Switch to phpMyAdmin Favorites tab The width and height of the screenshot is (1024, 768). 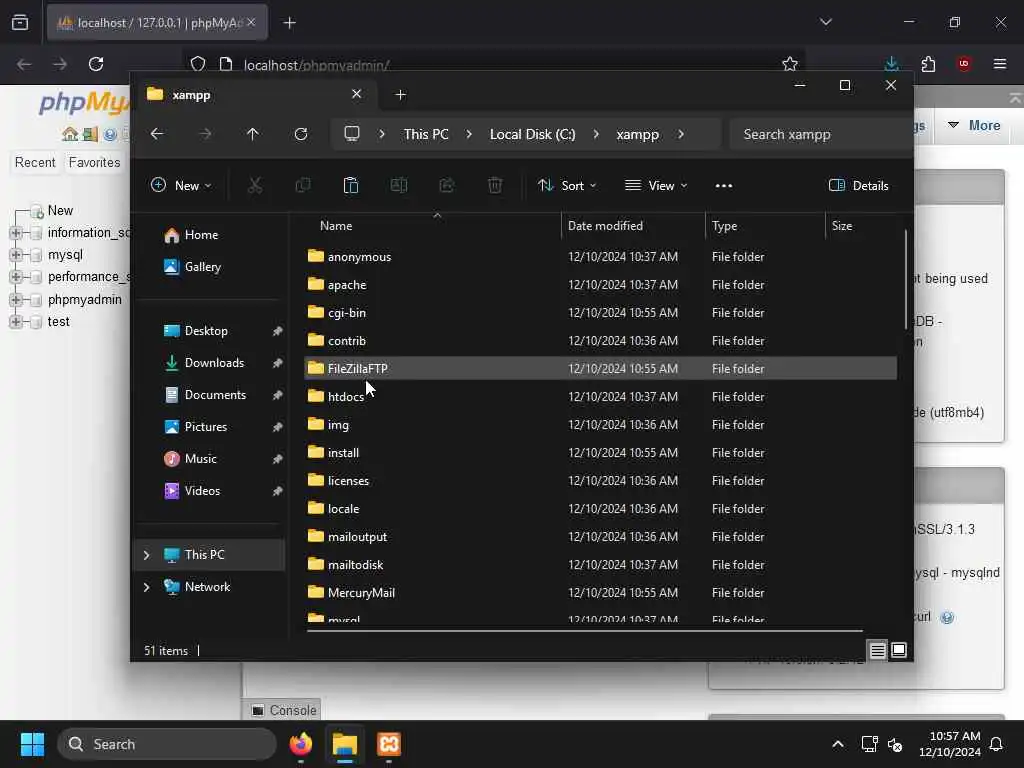tap(95, 162)
